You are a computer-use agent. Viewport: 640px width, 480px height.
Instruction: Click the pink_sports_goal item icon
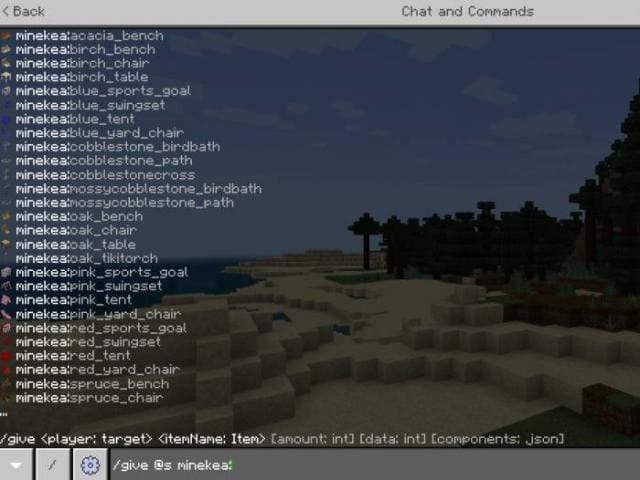(6, 272)
